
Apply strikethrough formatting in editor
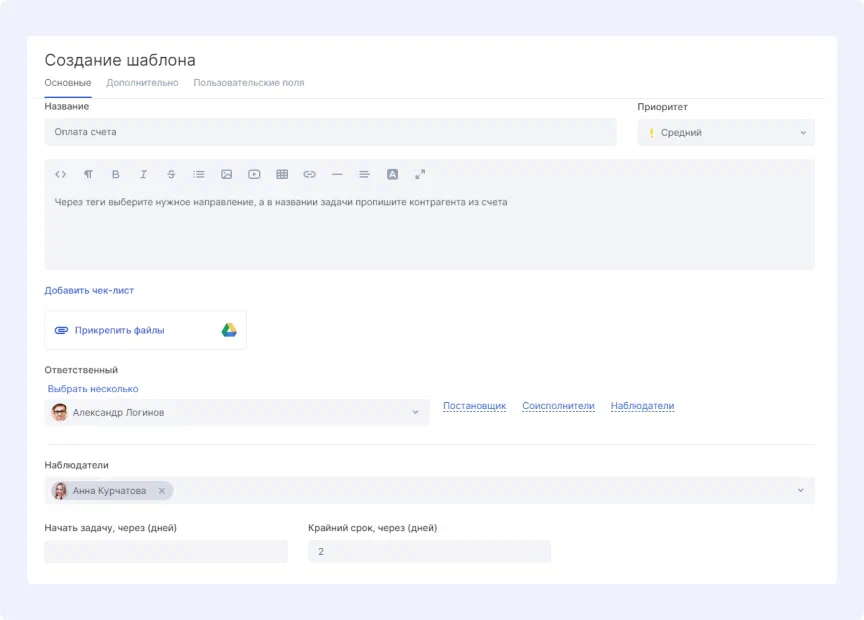click(171, 174)
